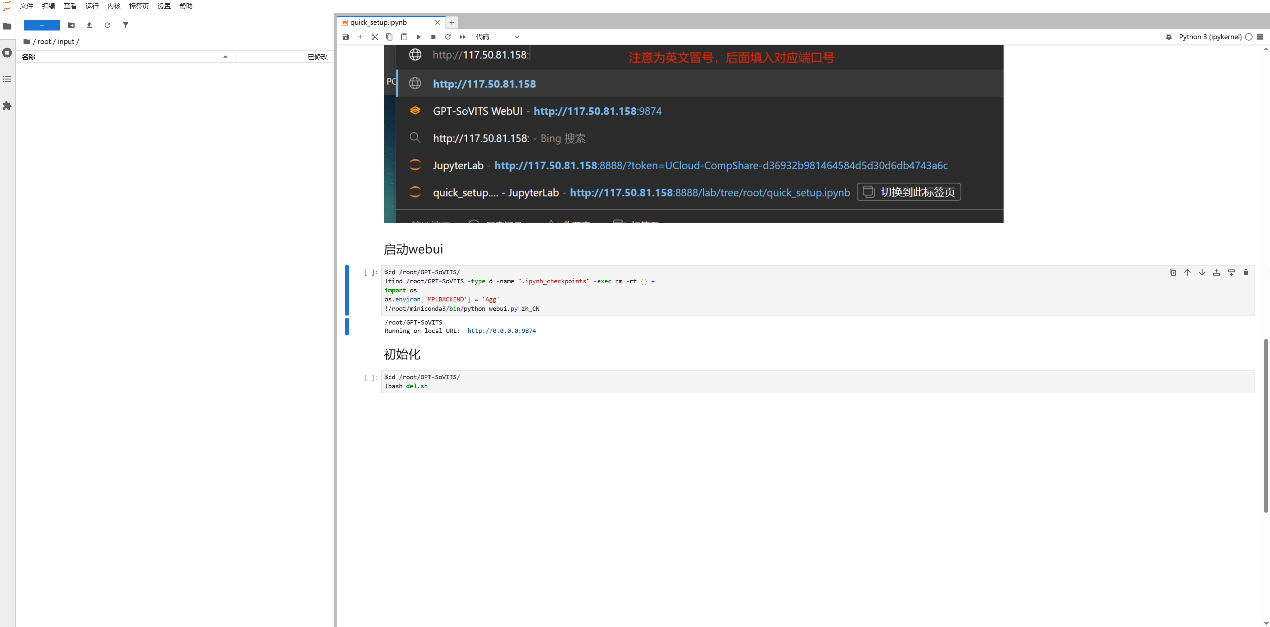Interrupt the kernel with stop button
The width and height of the screenshot is (1270, 627).
click(x=433, y=37)
